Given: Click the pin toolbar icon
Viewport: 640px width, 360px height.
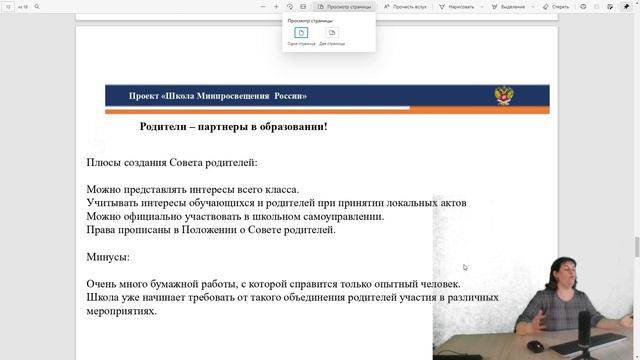Looking at the screenshot, I should [x=626, y=7].
